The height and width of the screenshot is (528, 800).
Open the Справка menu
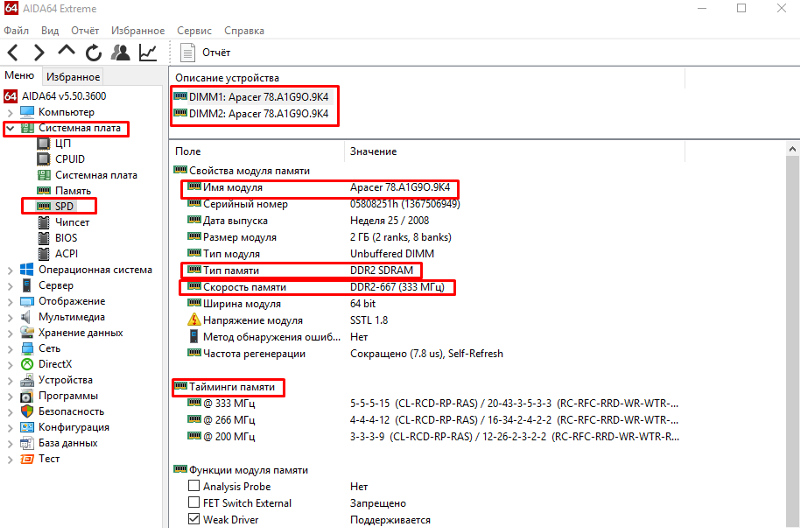[x=244, y=31]
